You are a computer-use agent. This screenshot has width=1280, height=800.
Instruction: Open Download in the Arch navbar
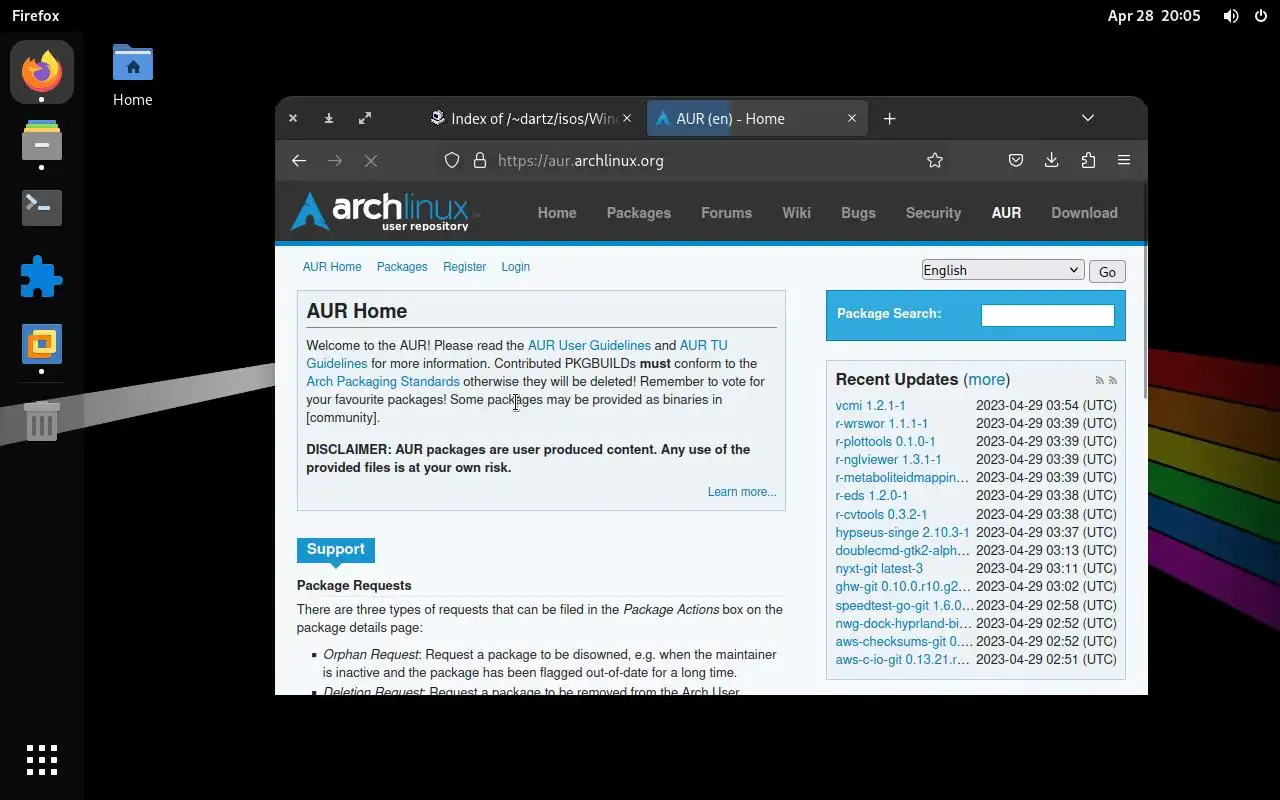1084,213
